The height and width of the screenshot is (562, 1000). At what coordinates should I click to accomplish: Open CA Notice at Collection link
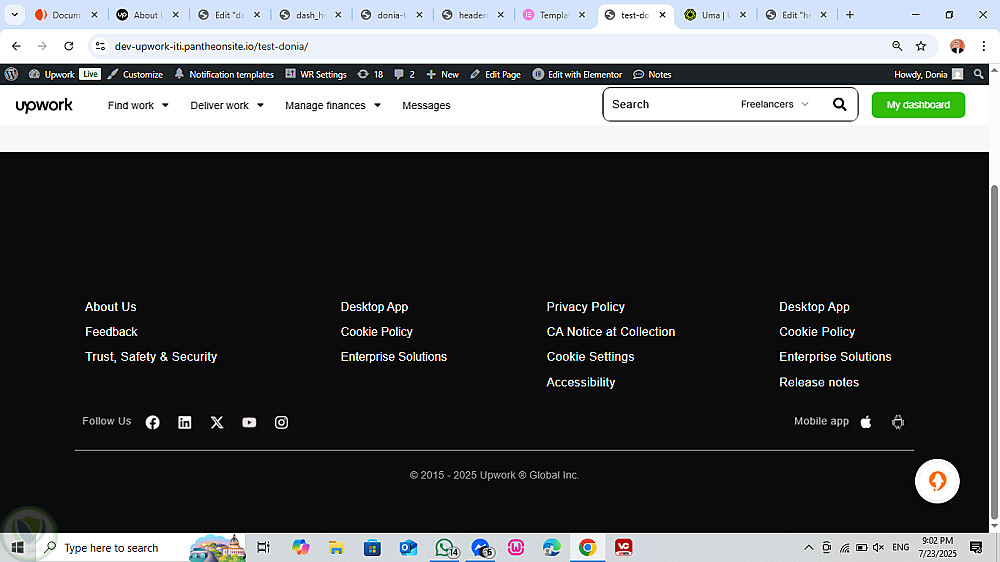click(611, 332)
